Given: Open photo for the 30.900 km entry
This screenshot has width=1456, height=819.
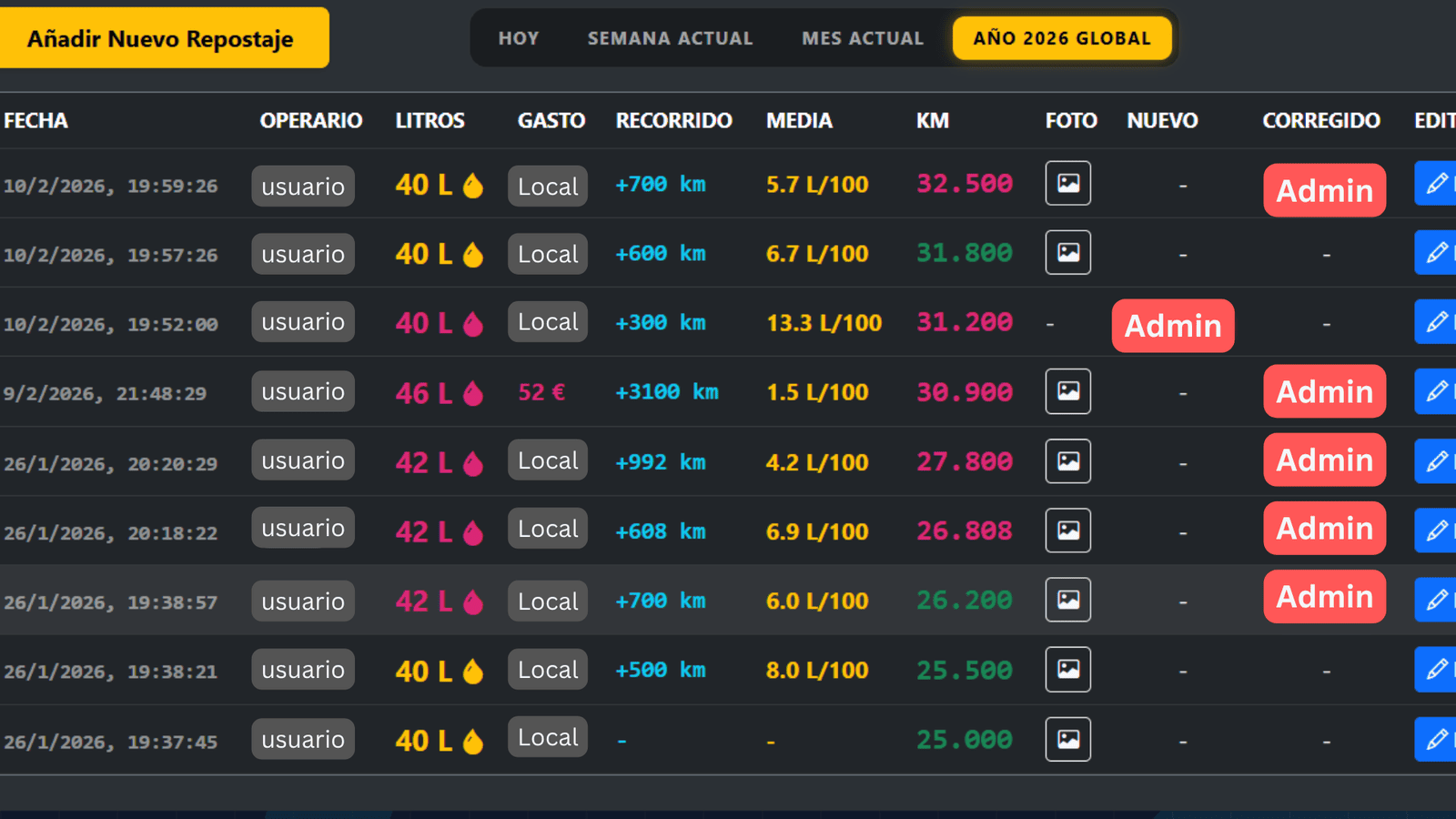Looking at the screenshot, I should click(1068, 391).
